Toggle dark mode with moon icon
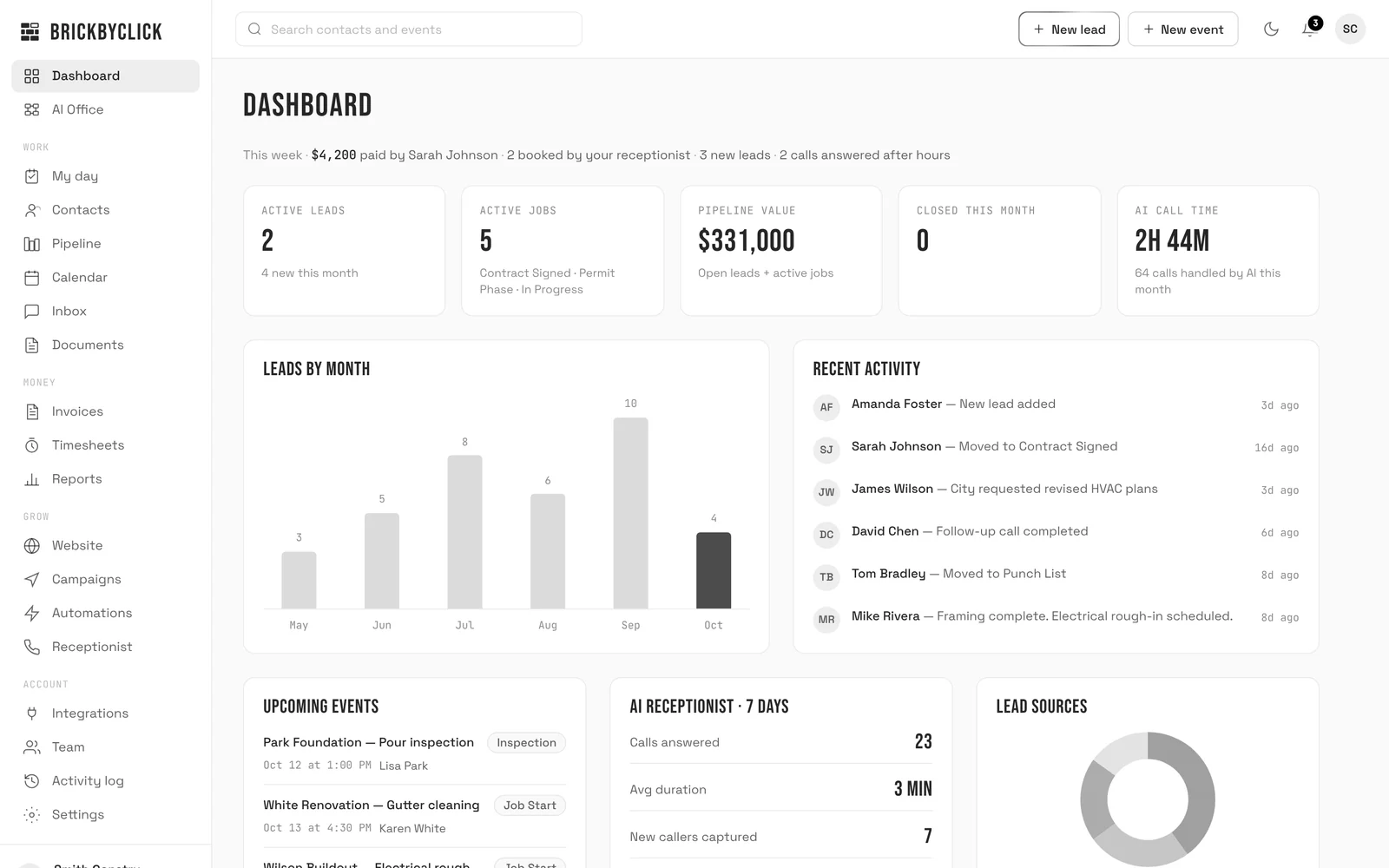This screenshot has width=1389, height=868. pyautogui.click(x=1271, y=30)
